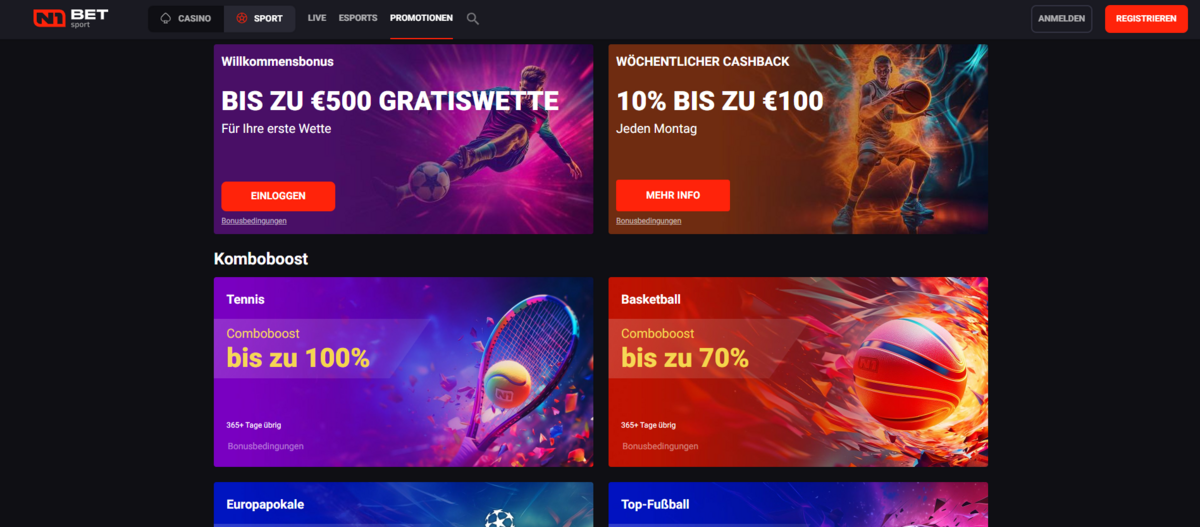This screenshot has height=527, width=1200.
Task: Open the Live menu item
Action: pyautogui.click(x=317, y=18)
